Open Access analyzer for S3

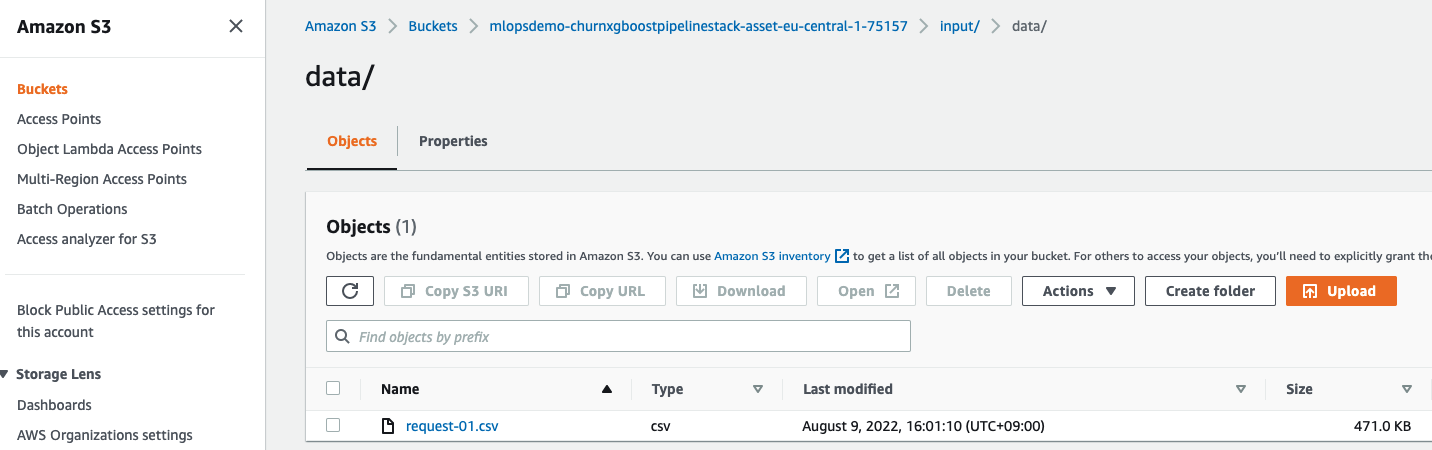87,239
